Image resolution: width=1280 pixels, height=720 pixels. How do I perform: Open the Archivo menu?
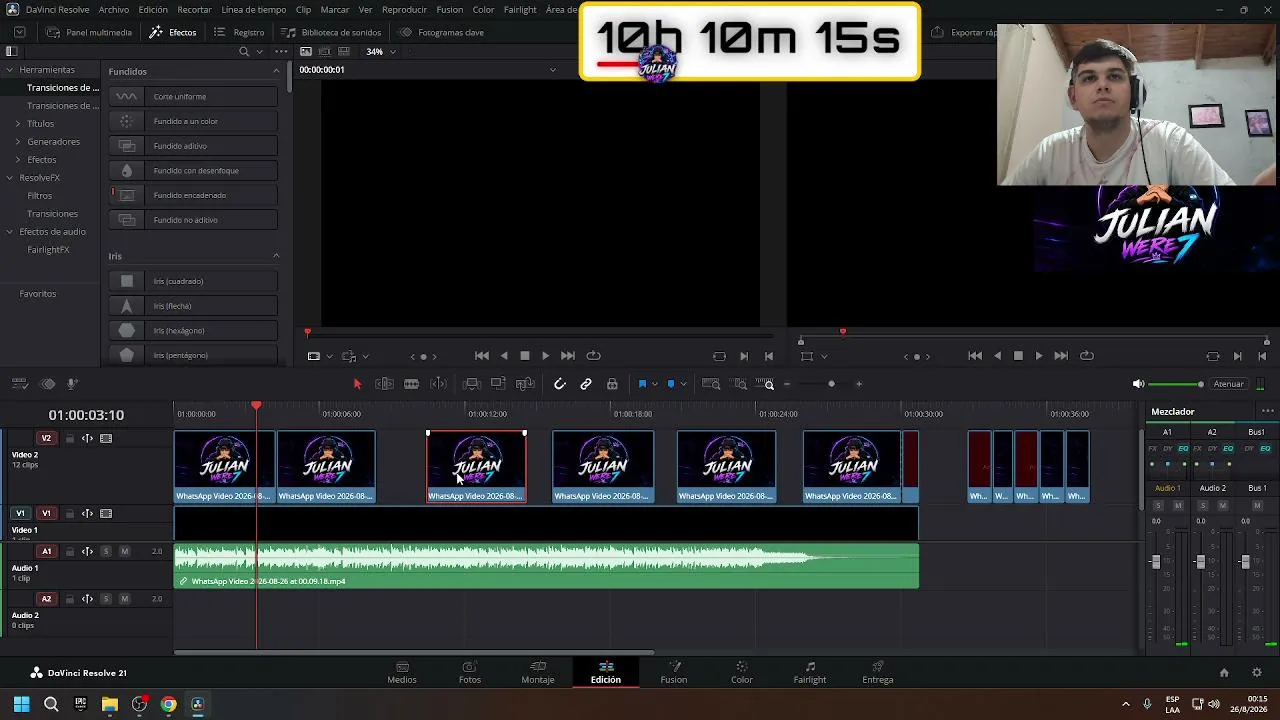pyautogui.click(x=114, y=10)
